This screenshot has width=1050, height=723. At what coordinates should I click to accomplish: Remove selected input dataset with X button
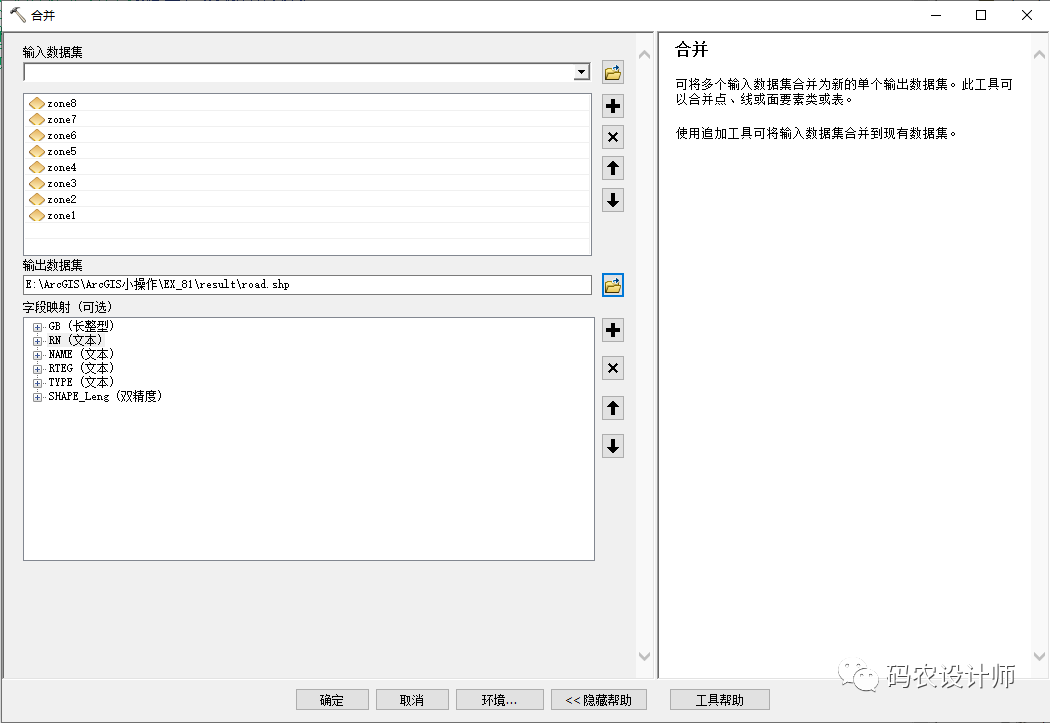coord(613,138)
